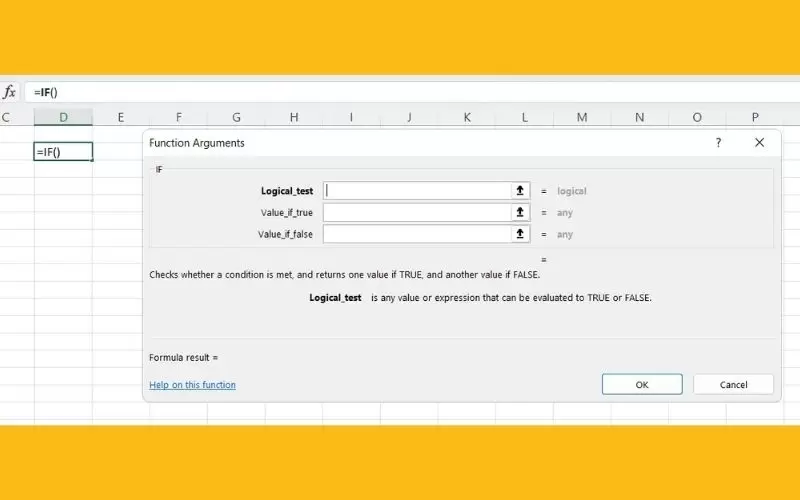Select column O header
800x500 pixels.
pyautogui.click(x=697, y=117)
